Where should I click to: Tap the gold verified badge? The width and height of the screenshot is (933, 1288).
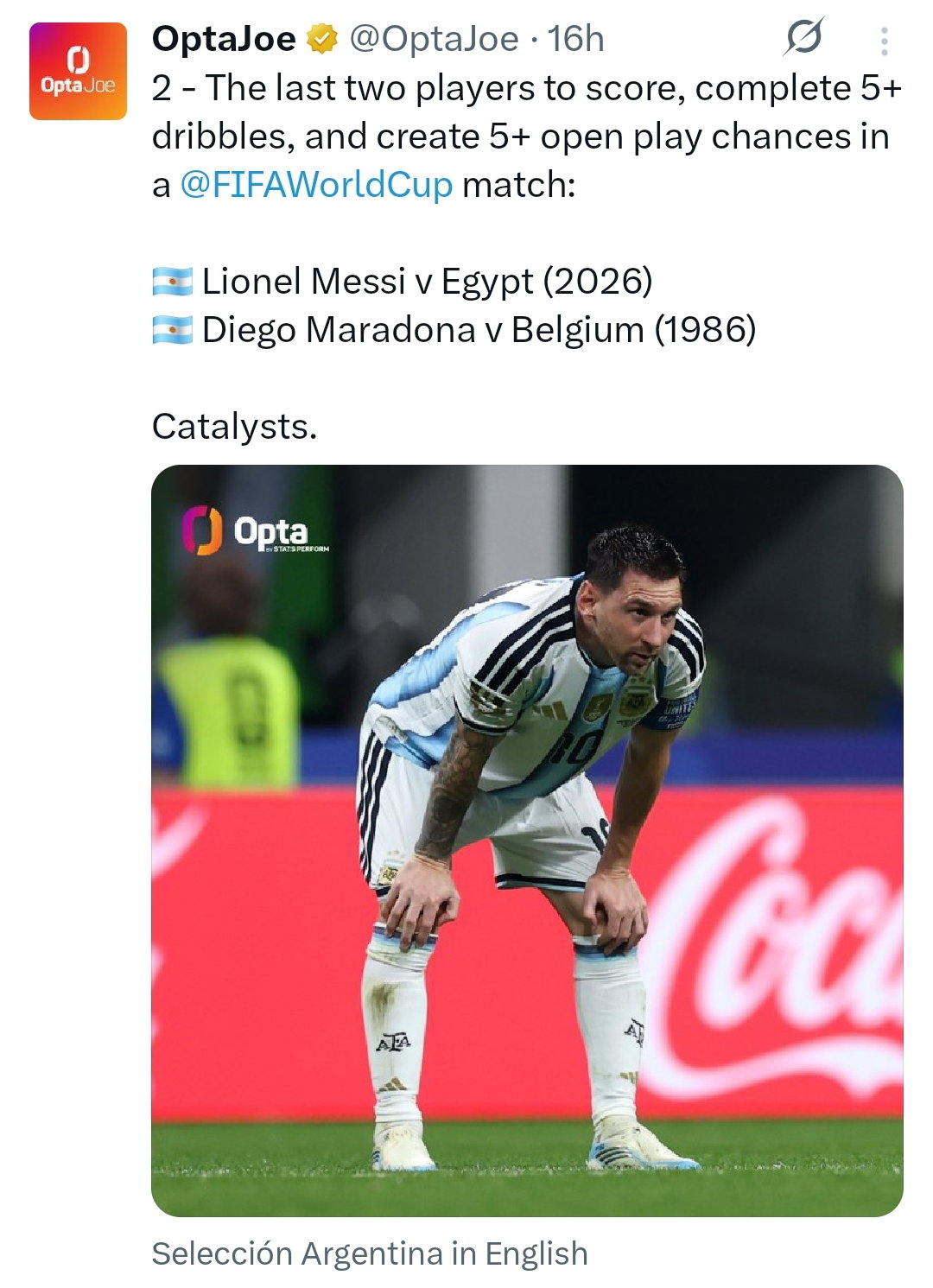[x=322, y=39]
